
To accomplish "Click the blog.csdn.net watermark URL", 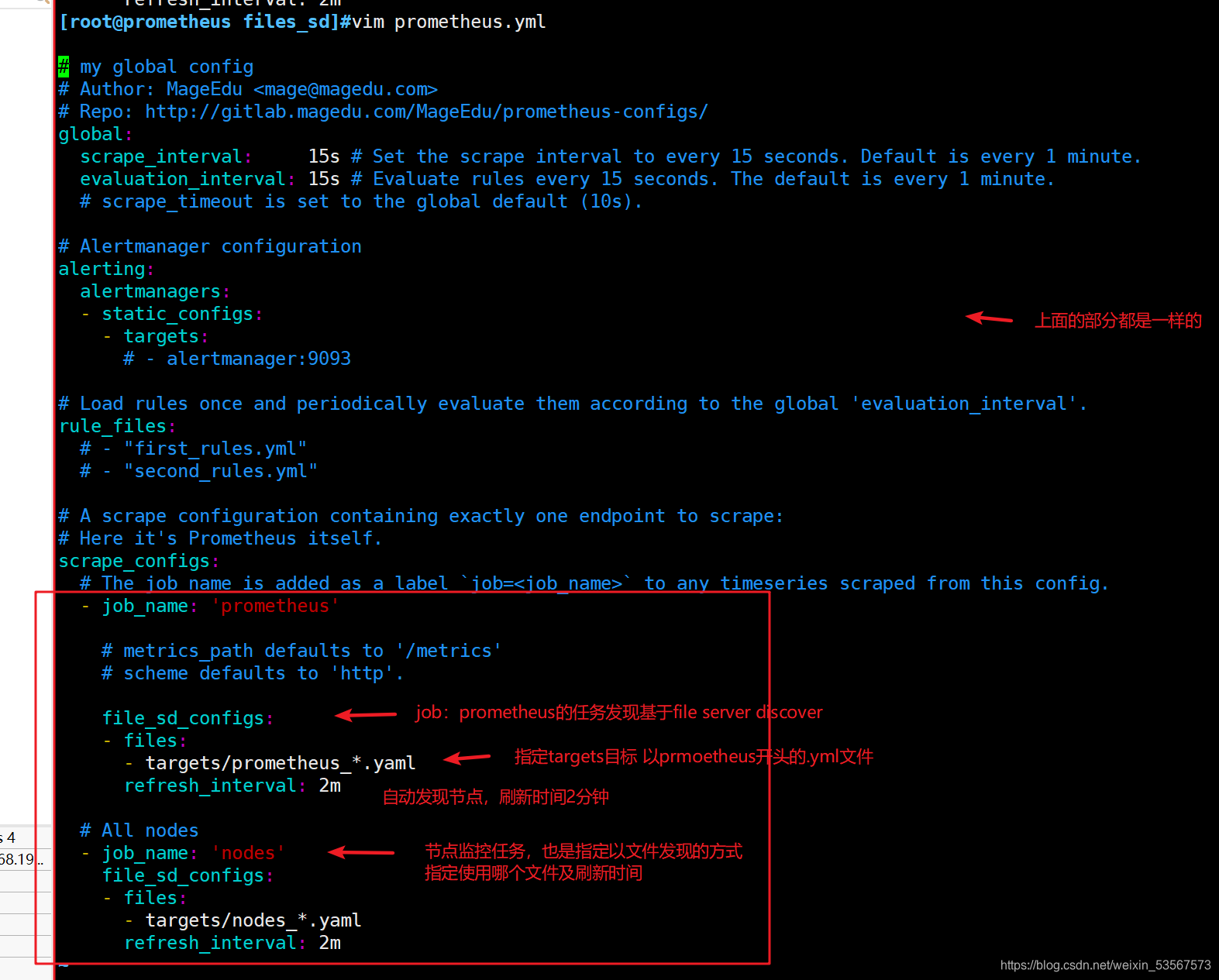I will [x=1106, y=965].
